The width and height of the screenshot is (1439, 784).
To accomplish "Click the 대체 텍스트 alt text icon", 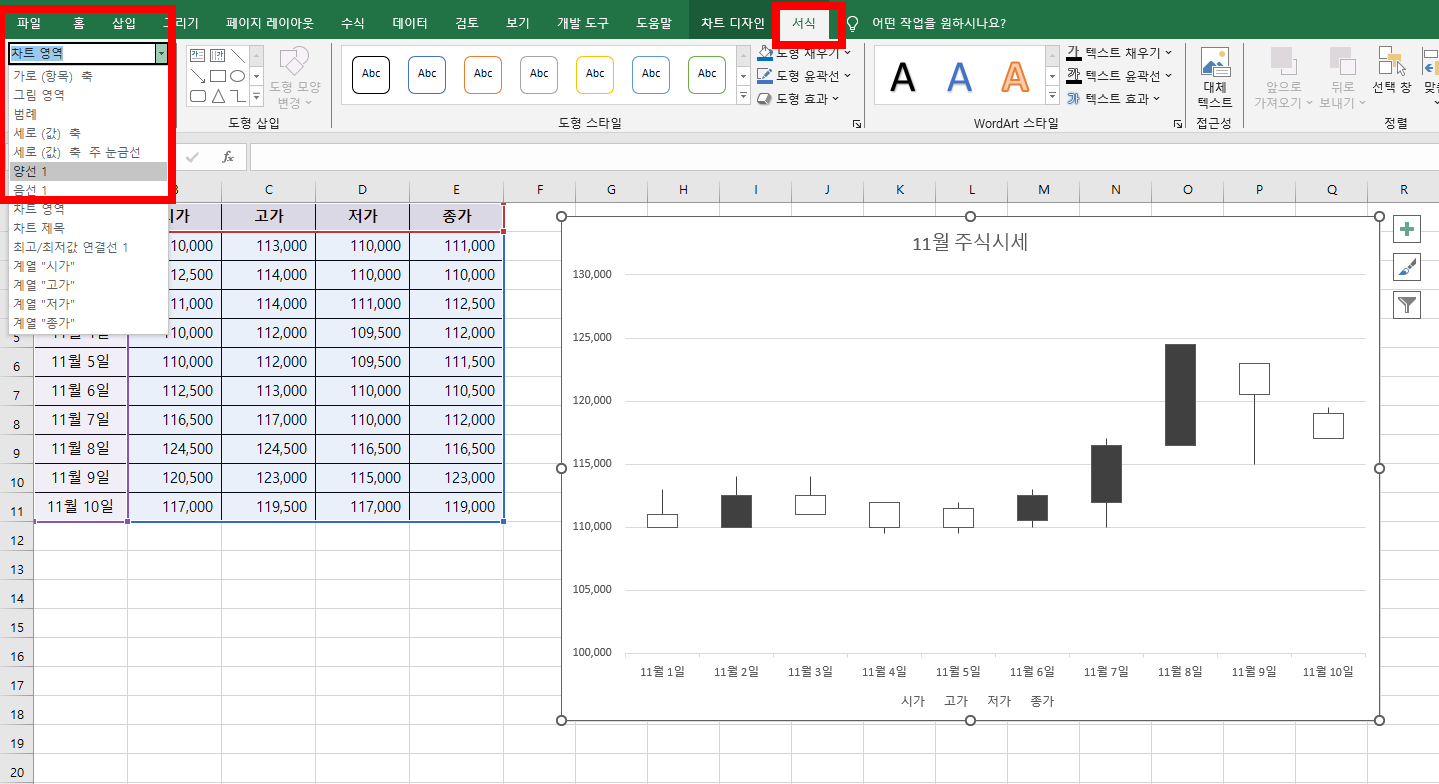I will [1215, 63].
